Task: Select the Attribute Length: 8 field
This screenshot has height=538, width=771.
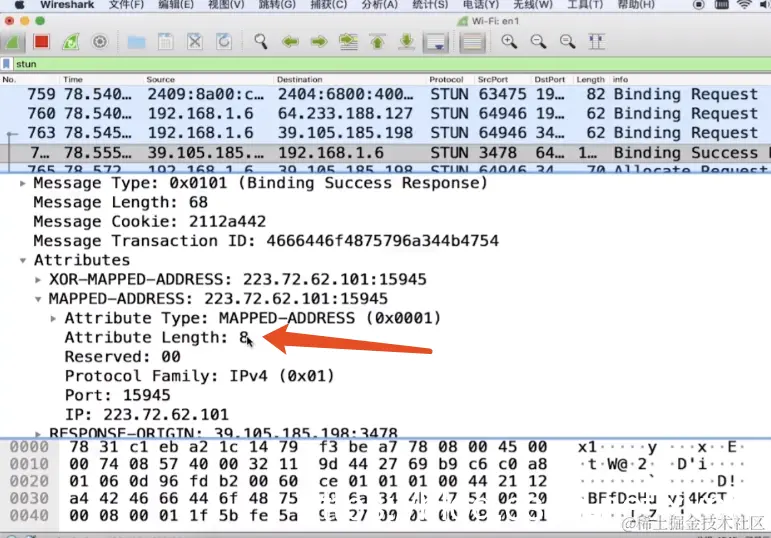Action: (x=157, y=337)
